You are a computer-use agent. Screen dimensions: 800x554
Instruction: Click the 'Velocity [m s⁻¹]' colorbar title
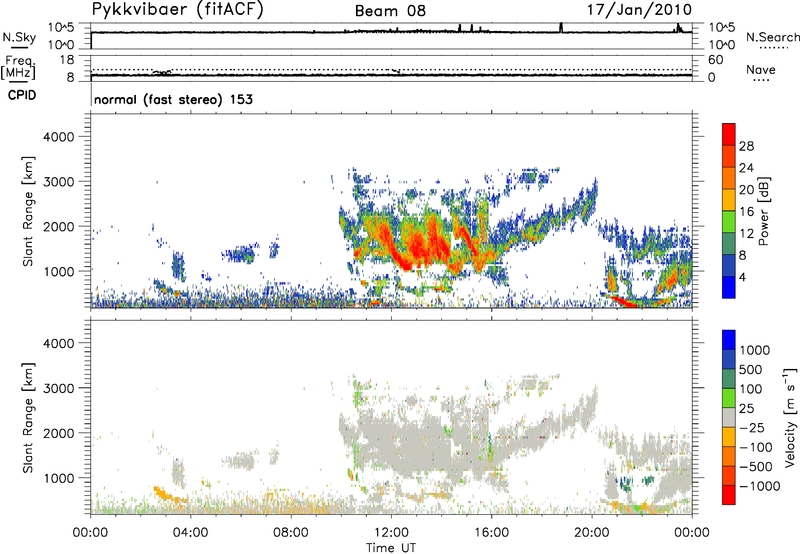pos(790,417)
